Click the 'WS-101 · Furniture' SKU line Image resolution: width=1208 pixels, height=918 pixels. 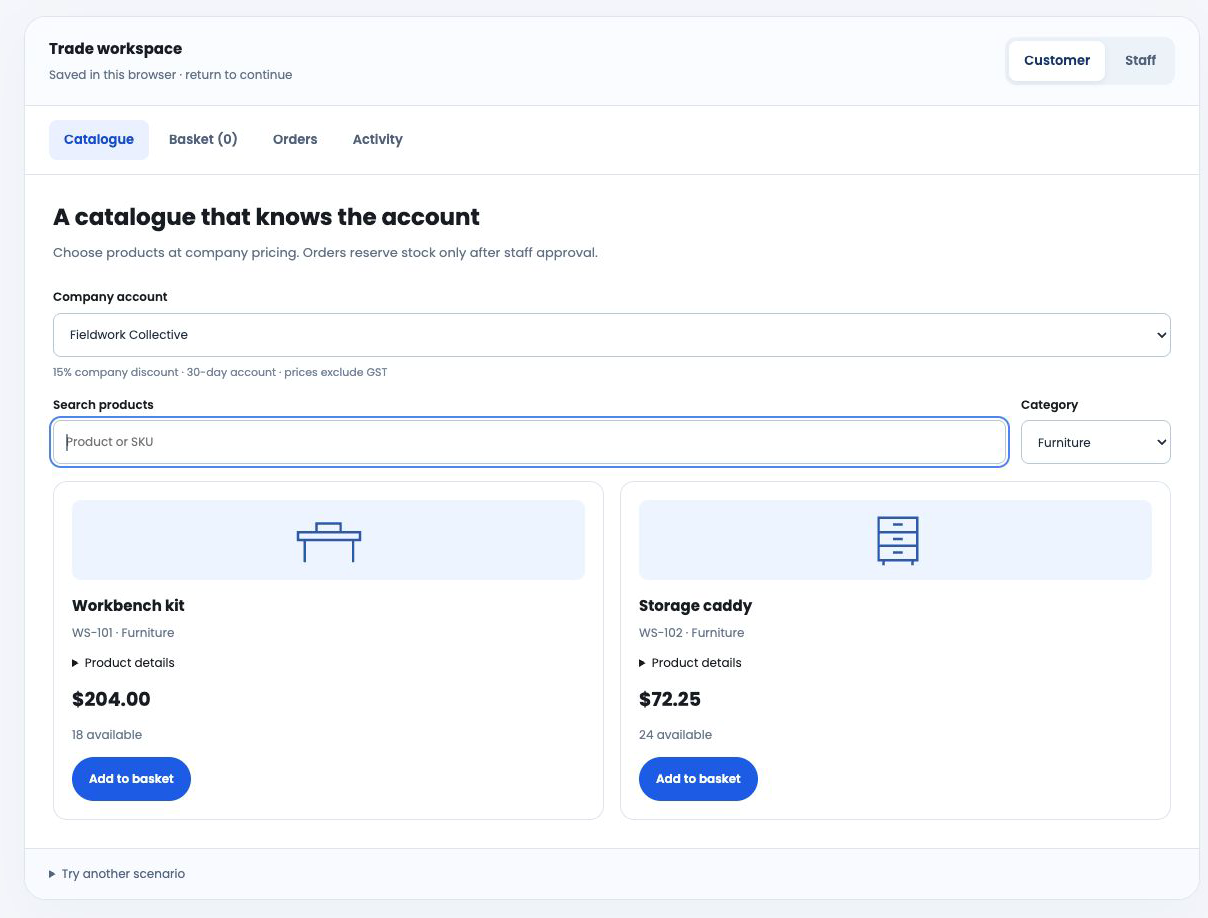[x=123, y=633]
